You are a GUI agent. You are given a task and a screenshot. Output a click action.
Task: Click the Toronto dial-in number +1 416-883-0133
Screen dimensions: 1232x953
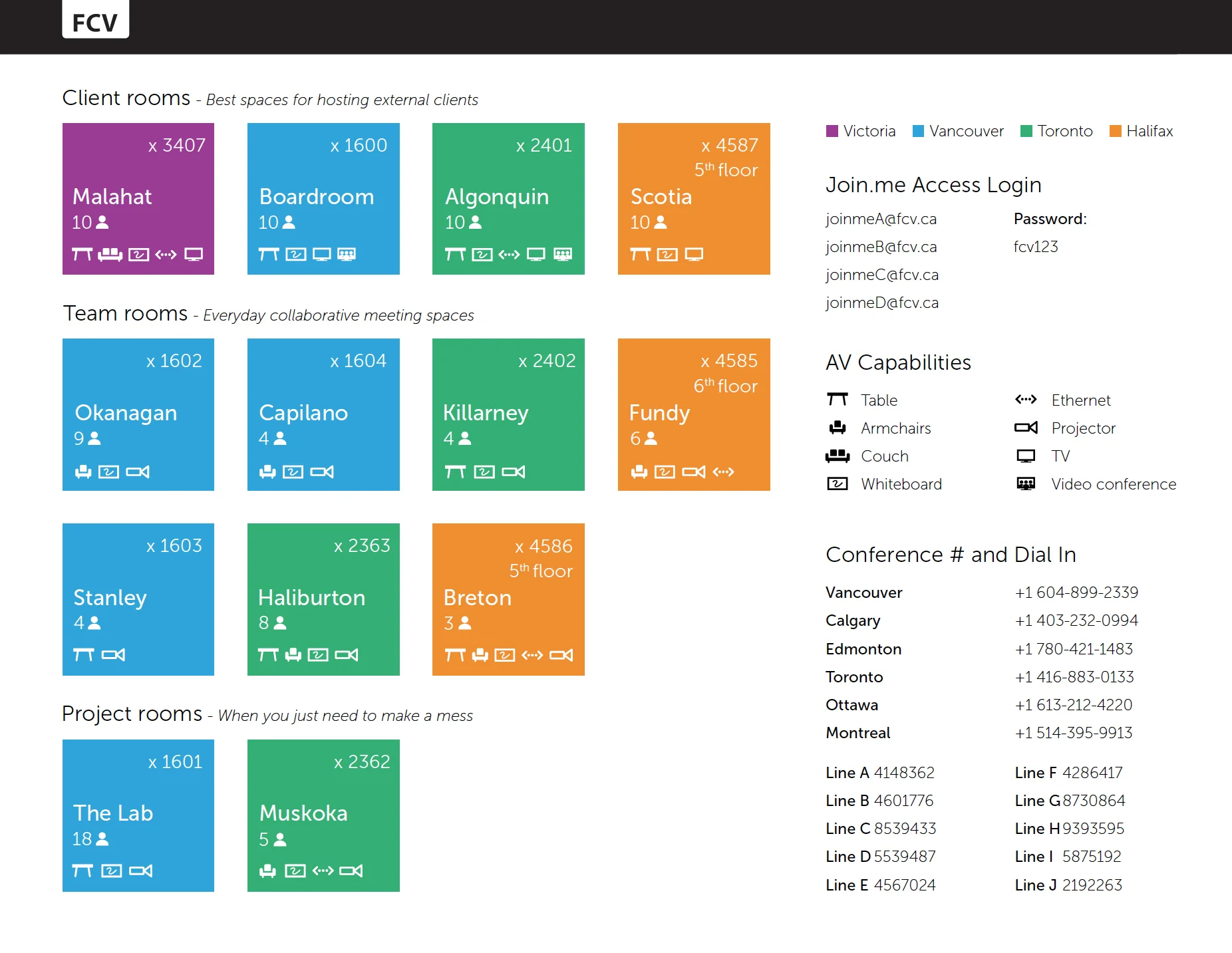click(x=1074, y=677)
